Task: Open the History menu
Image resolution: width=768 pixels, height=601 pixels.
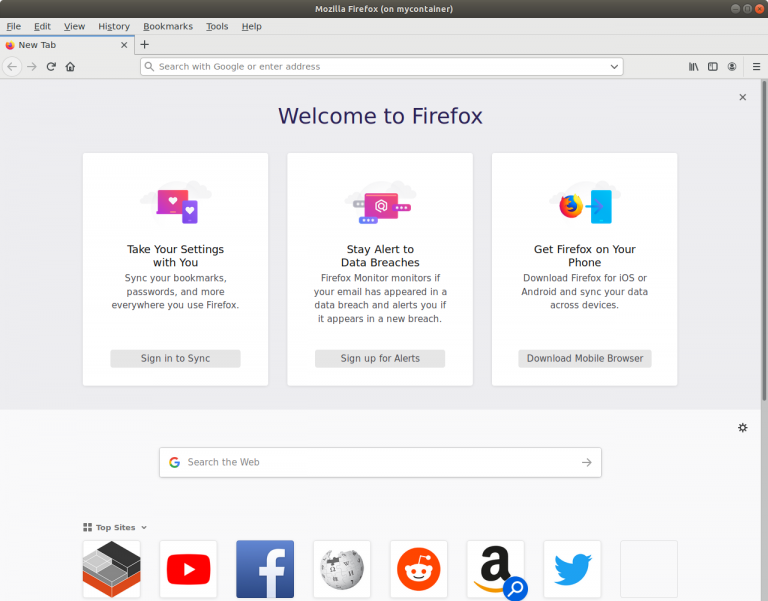Action: (x=114, y=26)
